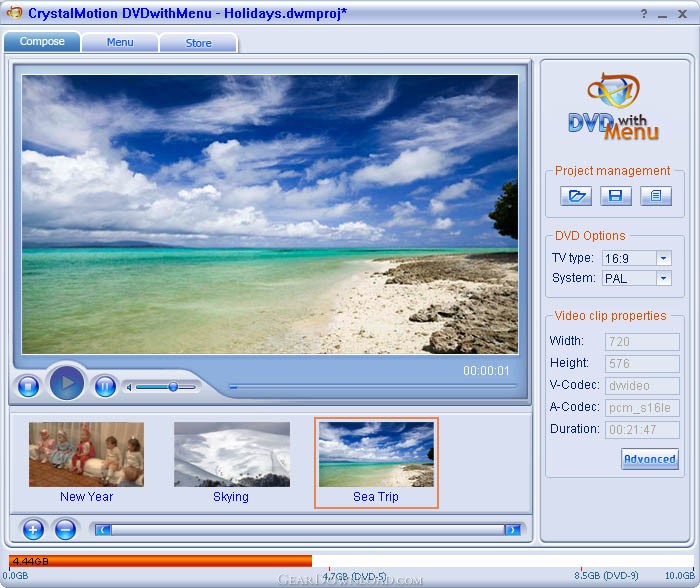Stop playback with the stop button

[28, 386]
